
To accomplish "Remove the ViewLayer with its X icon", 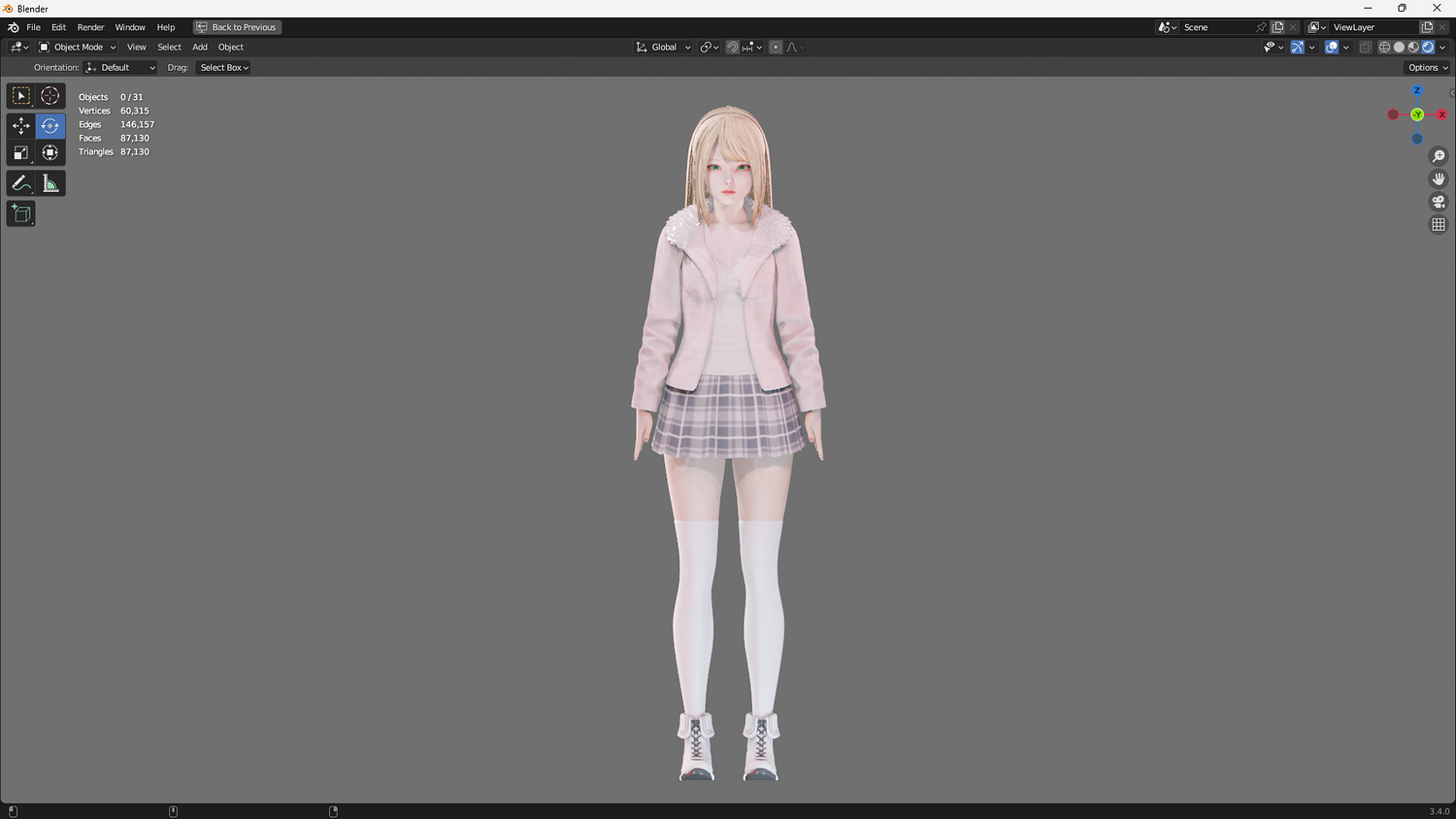I will coord(1442,27).
